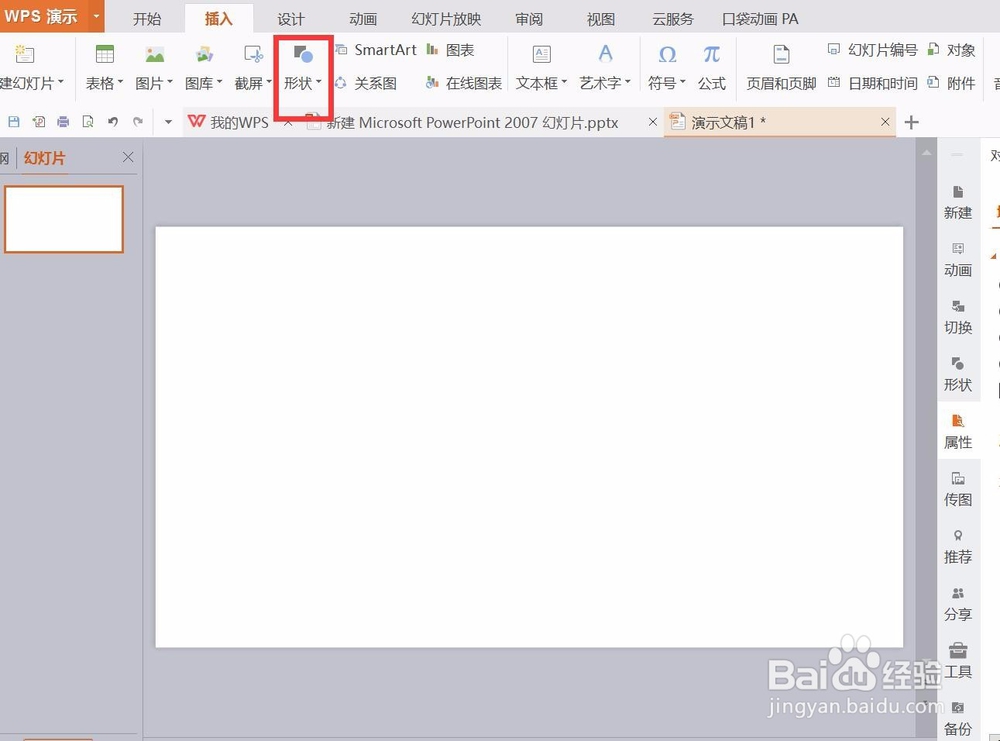This screenshot has width=1000, height=741.
Task: Close the 演示文稿1 document tab
Action: (885, 121)
